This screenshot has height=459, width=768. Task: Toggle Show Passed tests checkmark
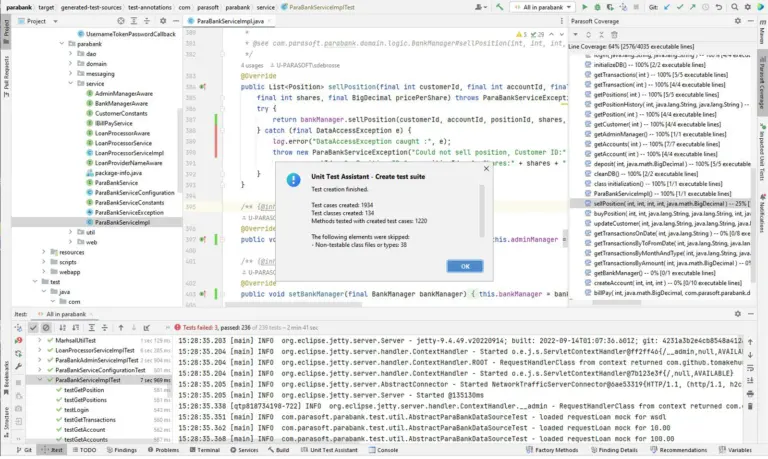(x=33, y=328)
